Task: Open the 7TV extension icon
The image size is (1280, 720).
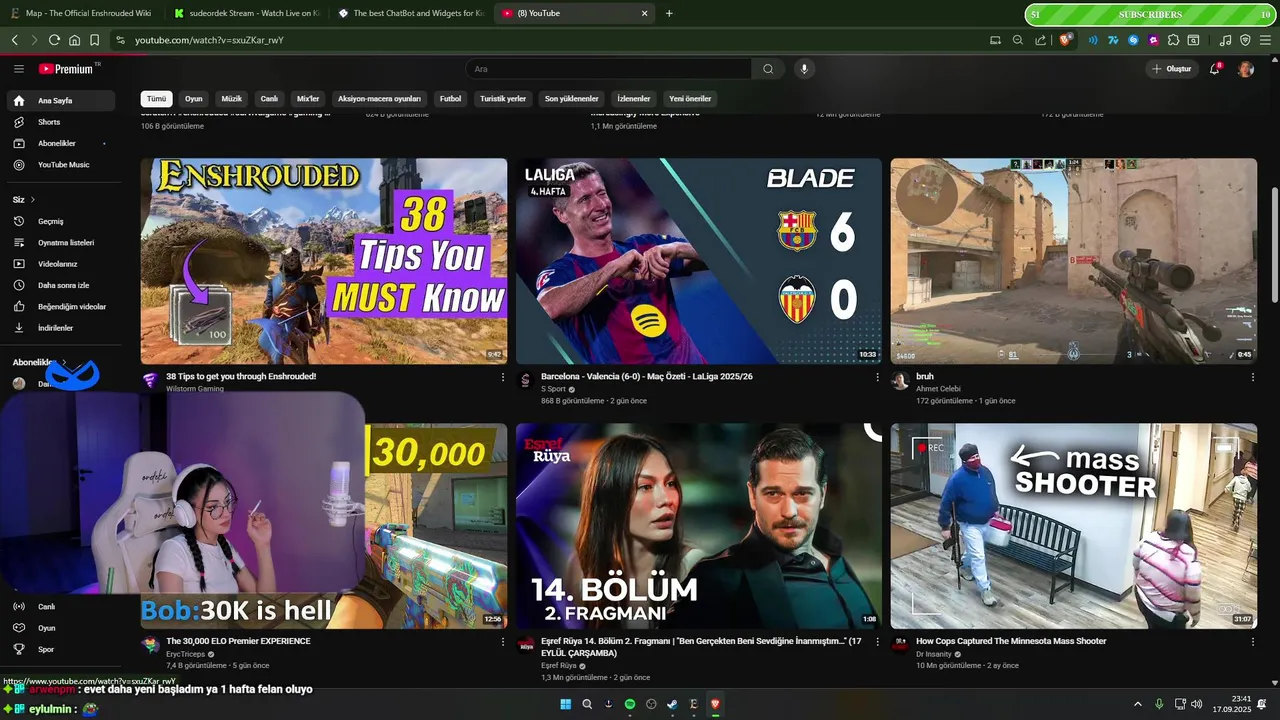Action: (1113, 40)
